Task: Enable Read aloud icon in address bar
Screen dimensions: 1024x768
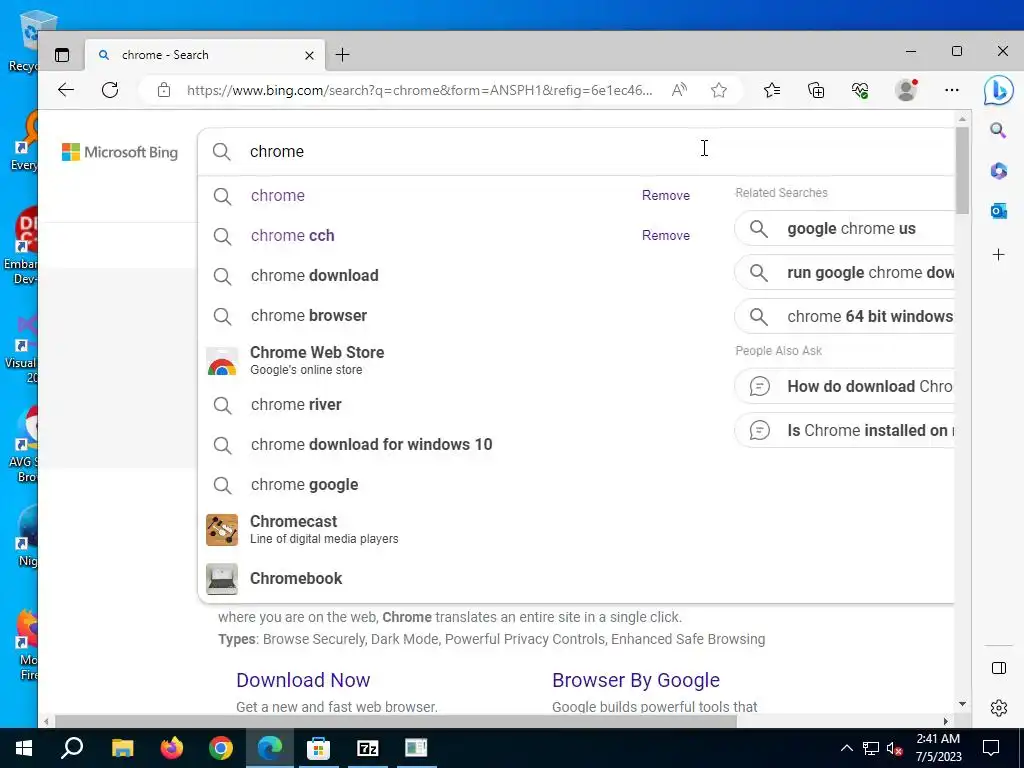Action: (x=679, y=90)
